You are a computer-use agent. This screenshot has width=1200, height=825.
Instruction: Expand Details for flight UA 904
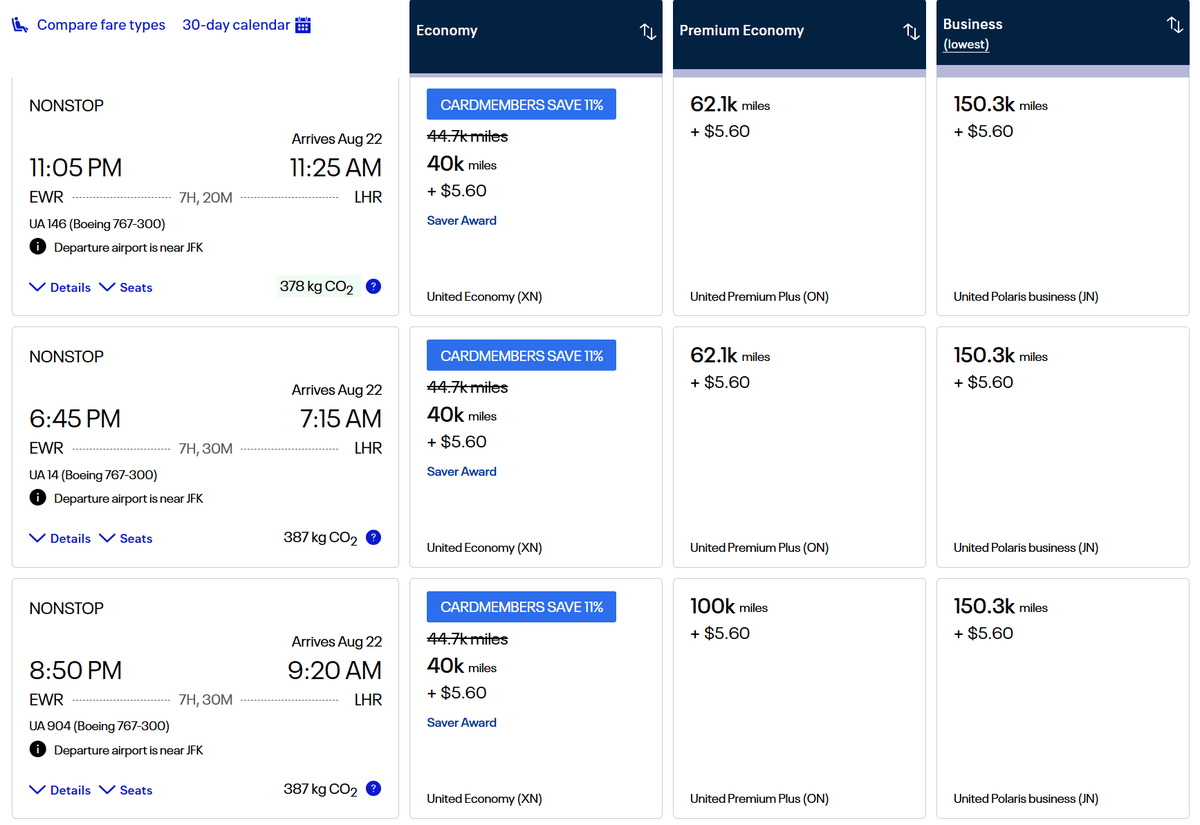(x=60, y=790)
